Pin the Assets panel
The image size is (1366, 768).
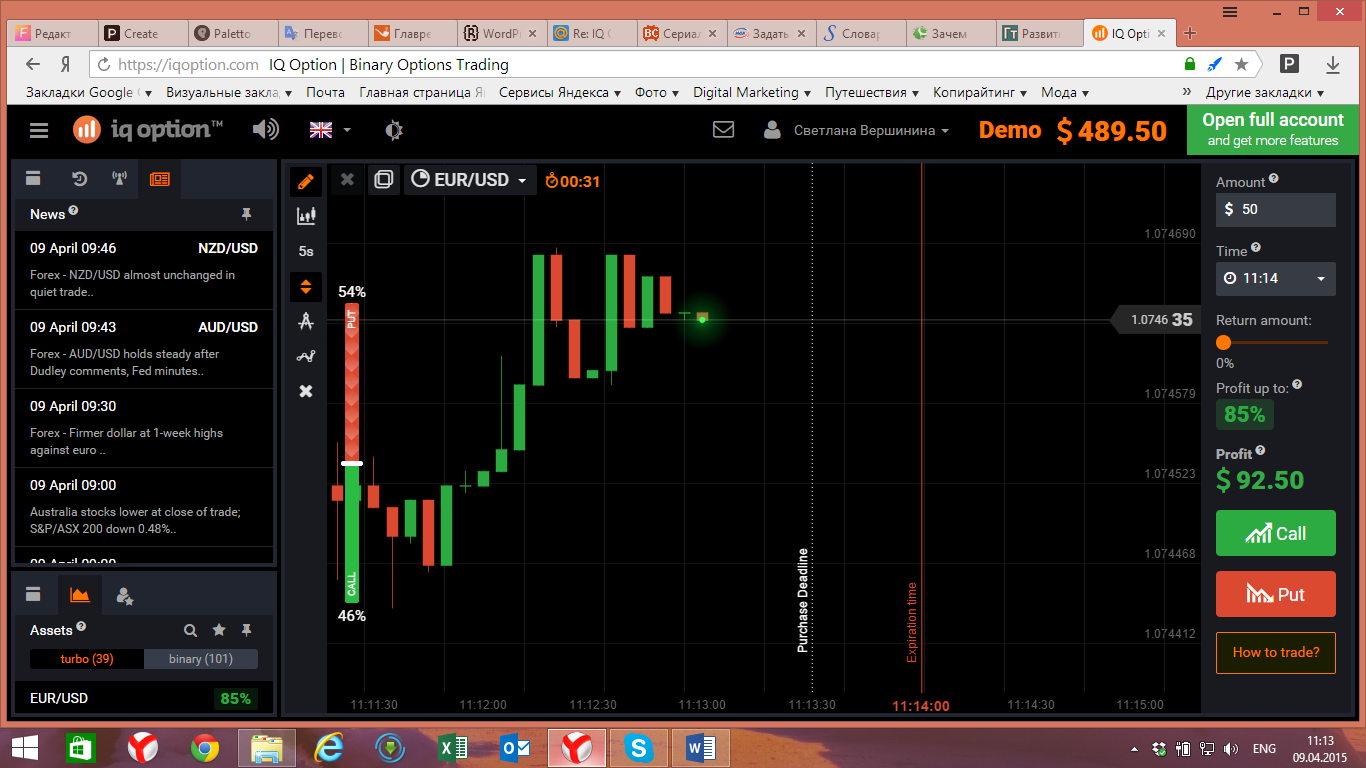pyautogui.click(x=246, y=630)
